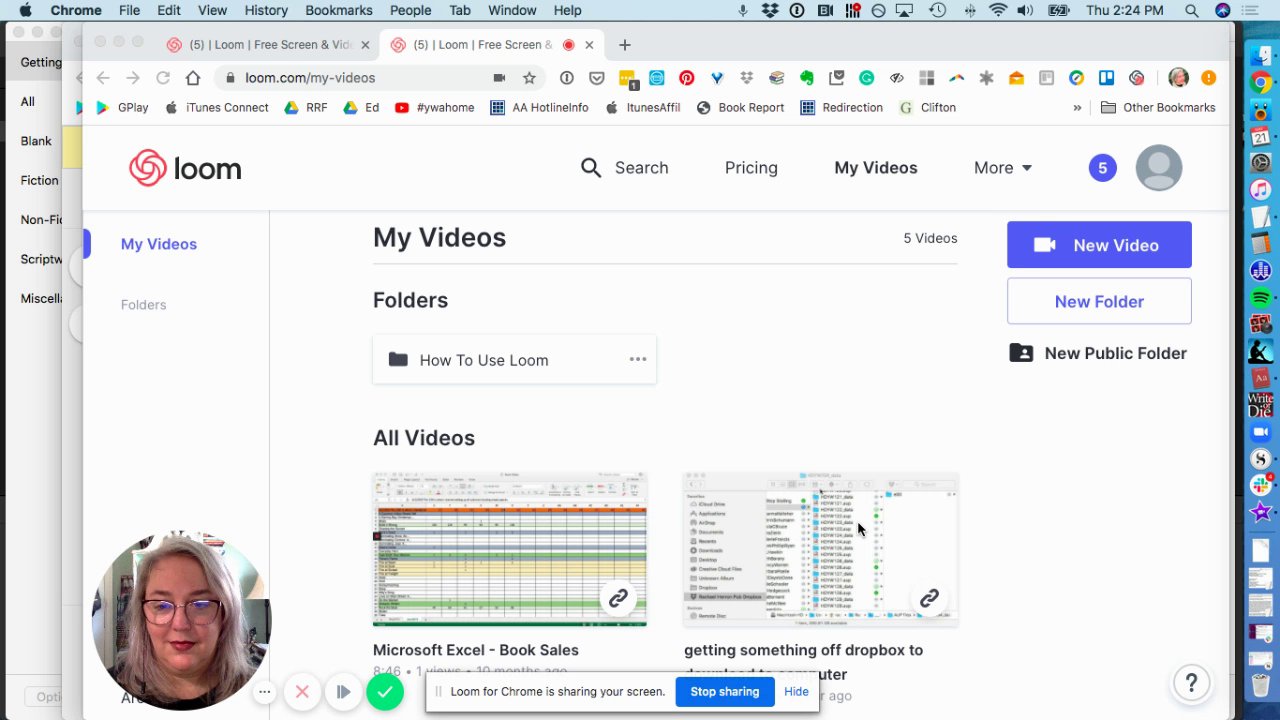Open recording more-options ellipsis
Viewport: 1280px width, 720px height.
pyautogui.click(x=264, y=692)
